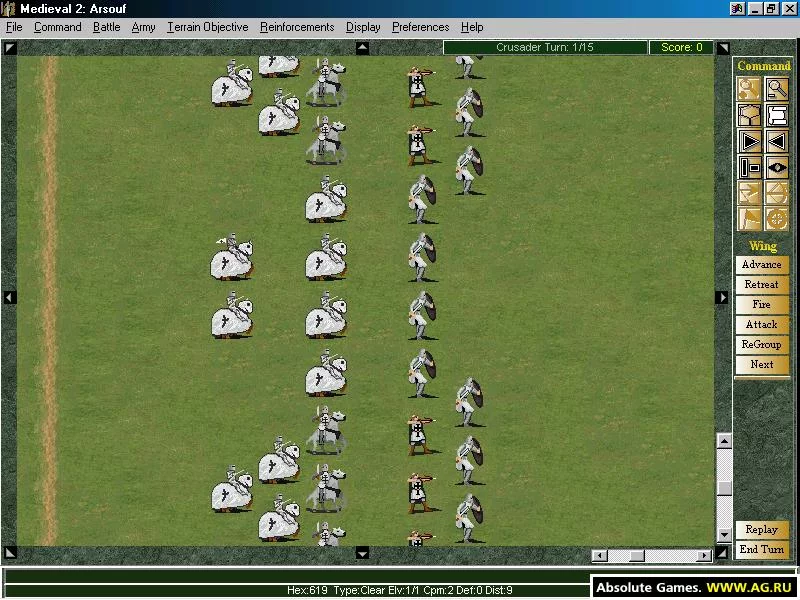Open the Army menu
This screenshot has height=600, width=800.
pos(143,27)
